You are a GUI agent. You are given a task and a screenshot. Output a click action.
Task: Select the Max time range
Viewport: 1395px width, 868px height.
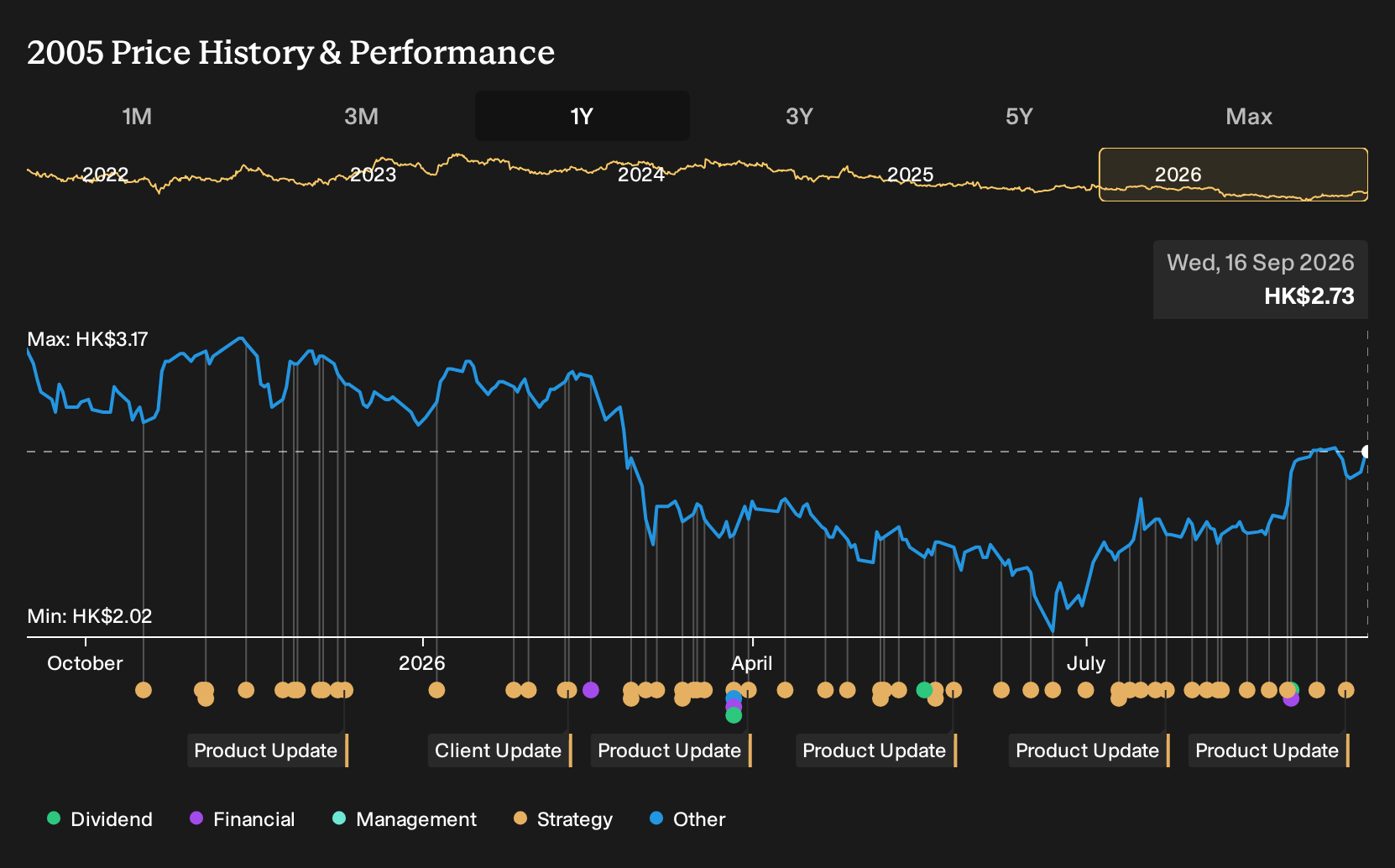pos(1249,116)
